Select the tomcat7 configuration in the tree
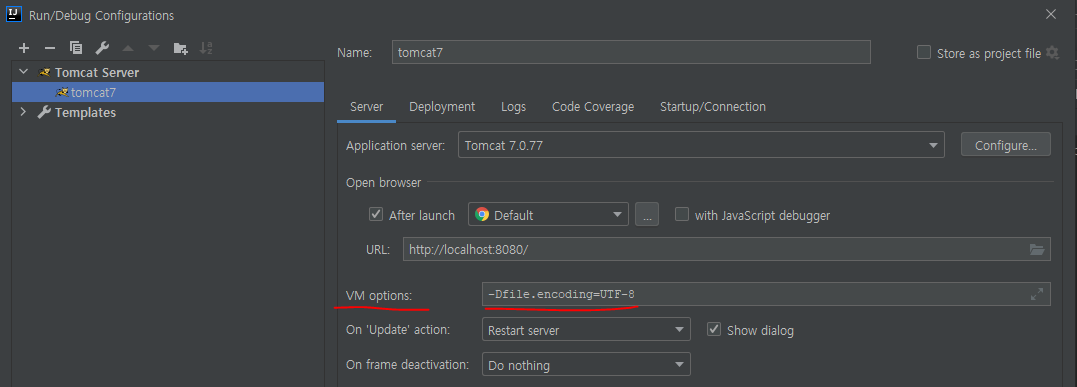1077x387 pixels. tap(168, 92)
